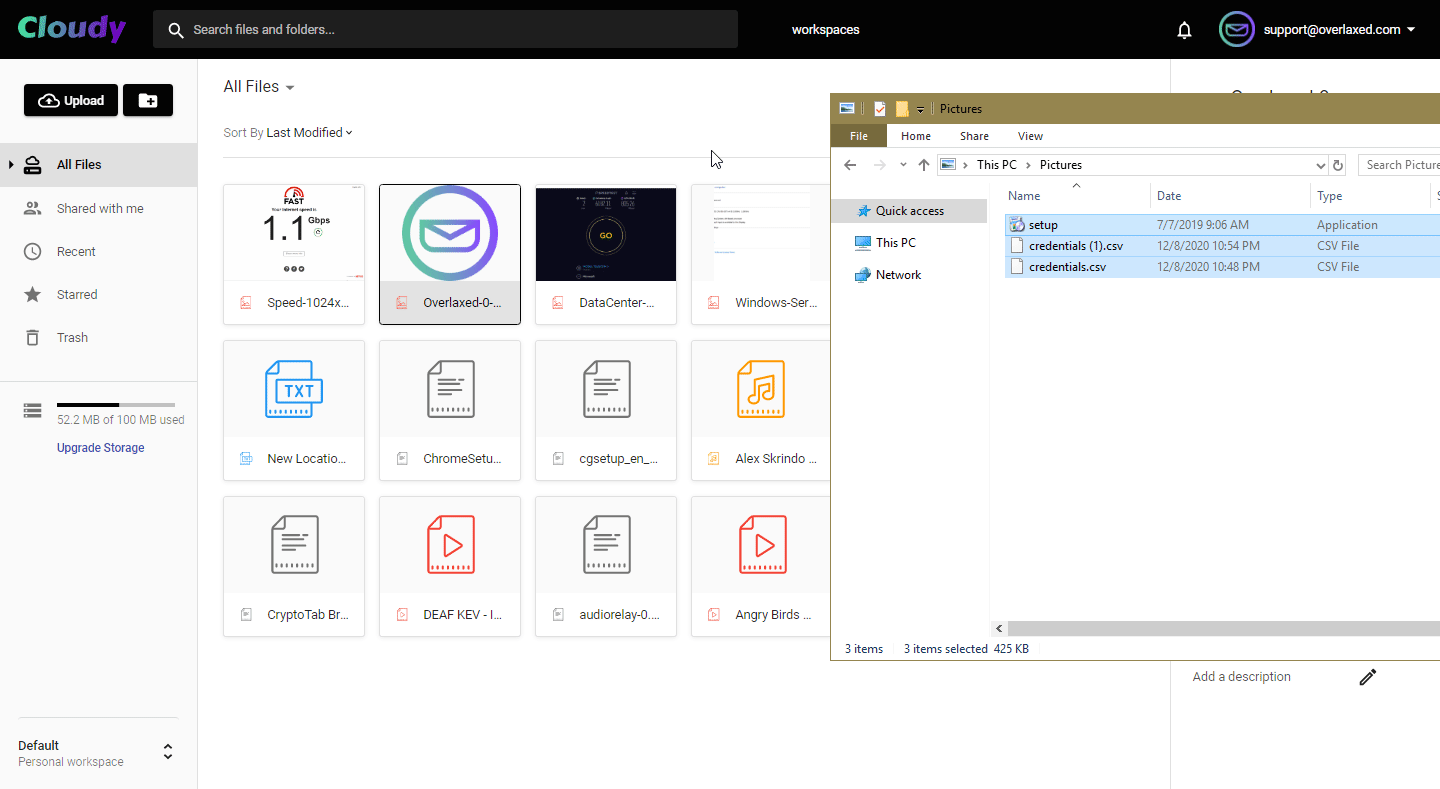The height and width of the screenshot is (789, 1440).
Task: Open the Share ribbon tab
Action: pyautogui.click(x=974, y=136)
